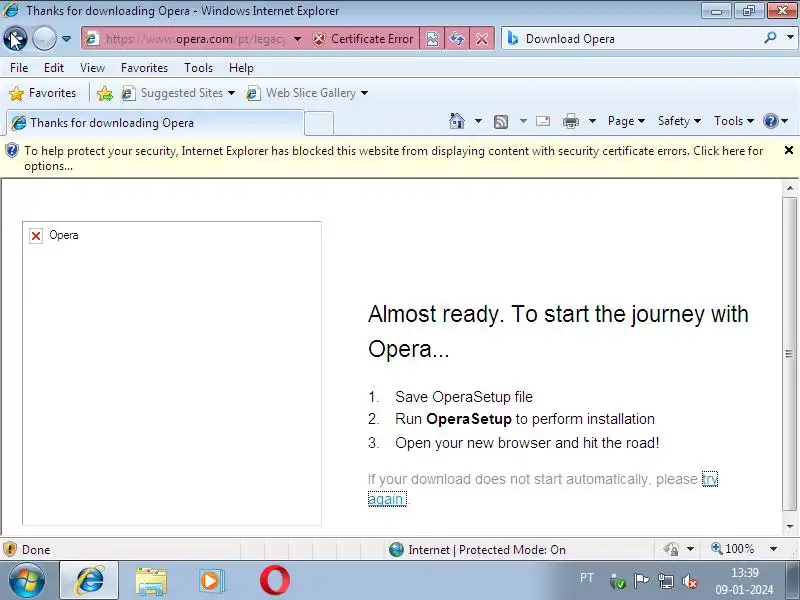Expand the address bar autocomplete dropdown
800x600 pixels.
point(297,39)
